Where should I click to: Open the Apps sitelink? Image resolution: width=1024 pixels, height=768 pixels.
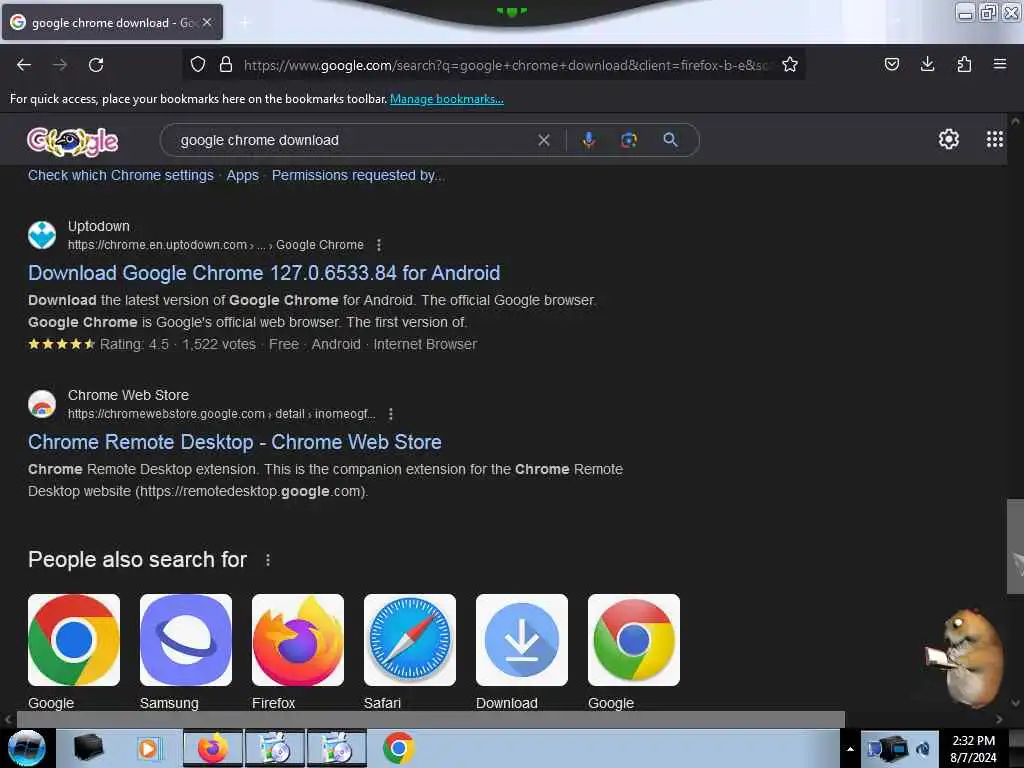pyautogui.click(x=242, y=175)
